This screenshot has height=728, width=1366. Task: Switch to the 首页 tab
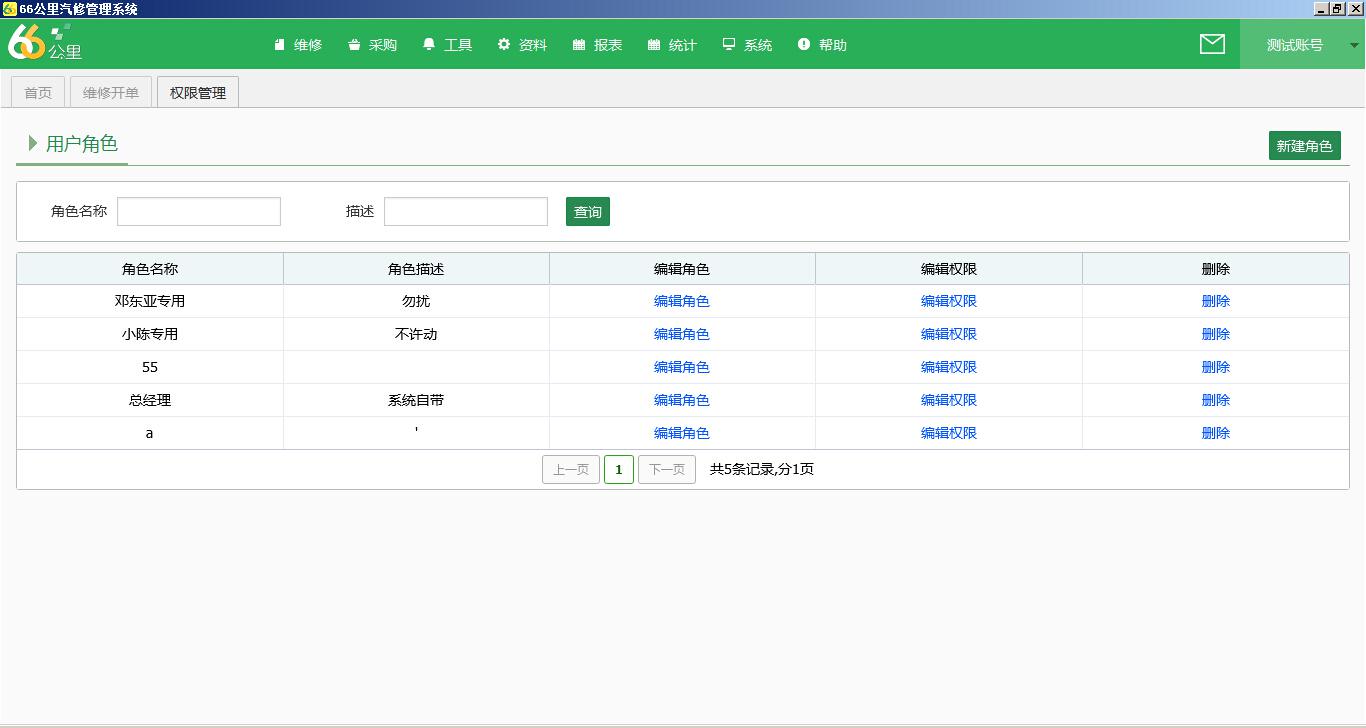tap(38, 93)
